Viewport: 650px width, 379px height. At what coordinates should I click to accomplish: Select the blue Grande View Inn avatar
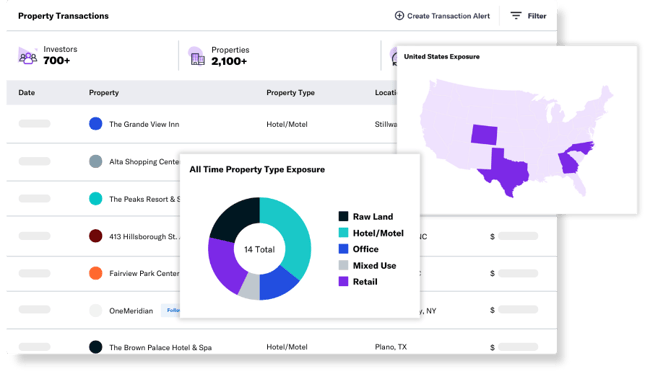click(96, 124)
